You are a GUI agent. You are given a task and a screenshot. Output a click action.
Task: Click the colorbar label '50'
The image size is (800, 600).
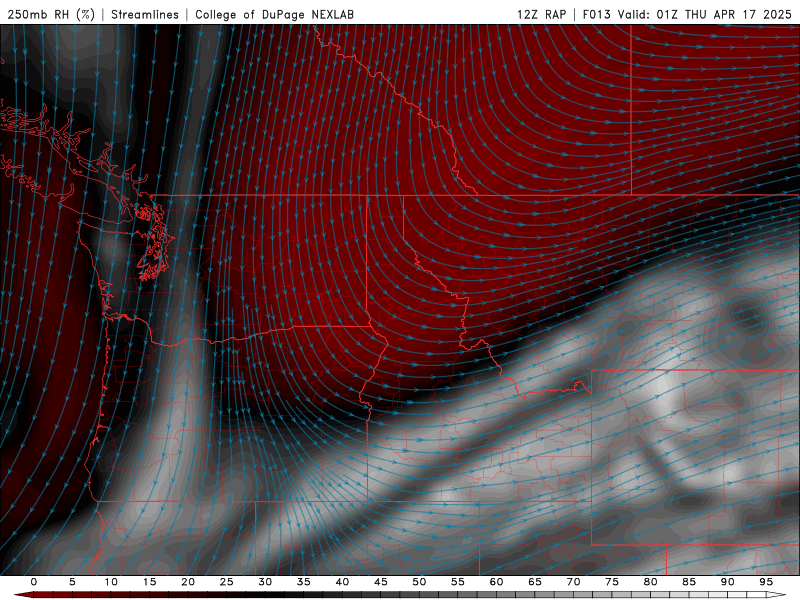[x=419, y=582]
